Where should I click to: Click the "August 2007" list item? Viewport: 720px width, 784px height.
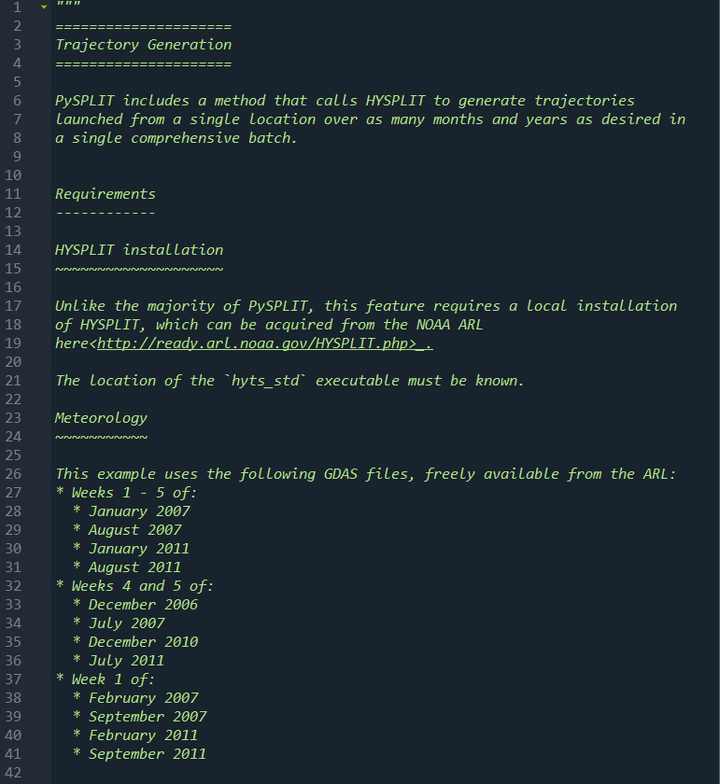pos(135,530)
